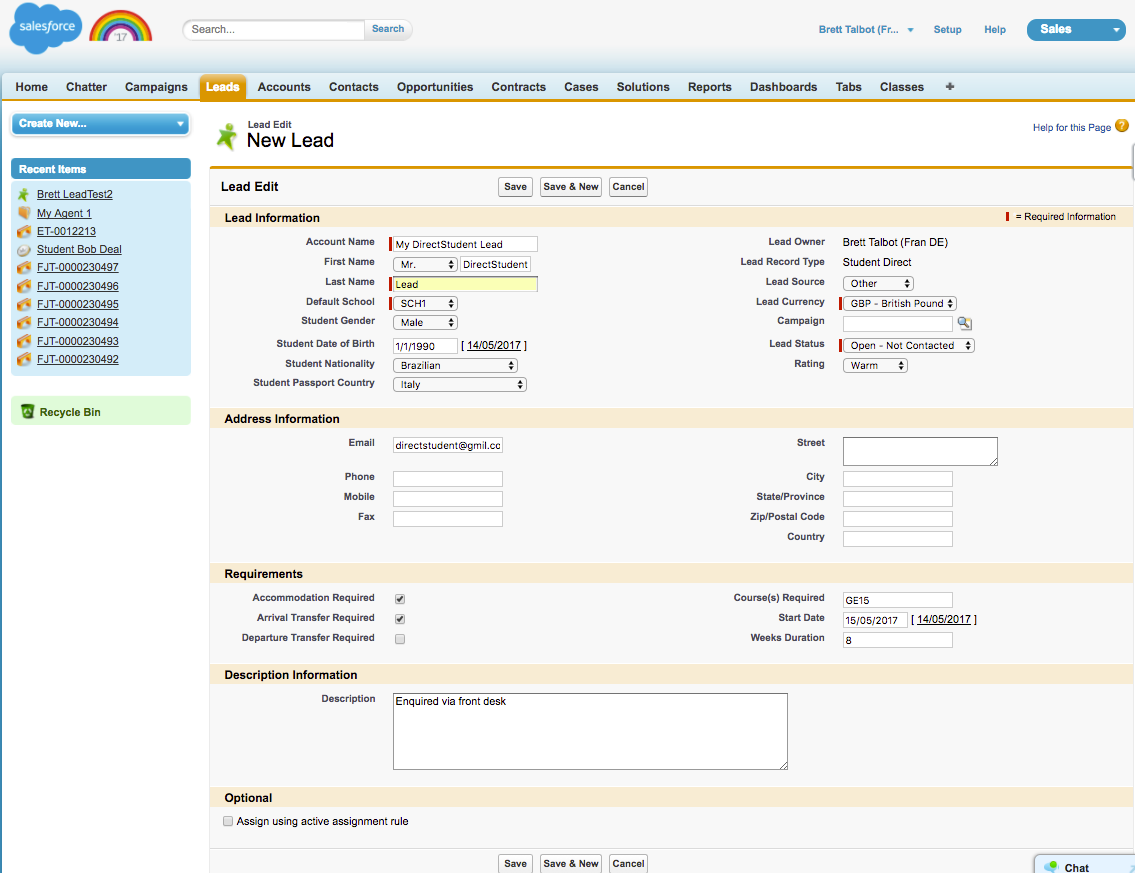The width and height of the screenshot is (1135, 873).
Task: Click the Chat bubble icon
Action: pyautogui.click(x=1050, y=866)
